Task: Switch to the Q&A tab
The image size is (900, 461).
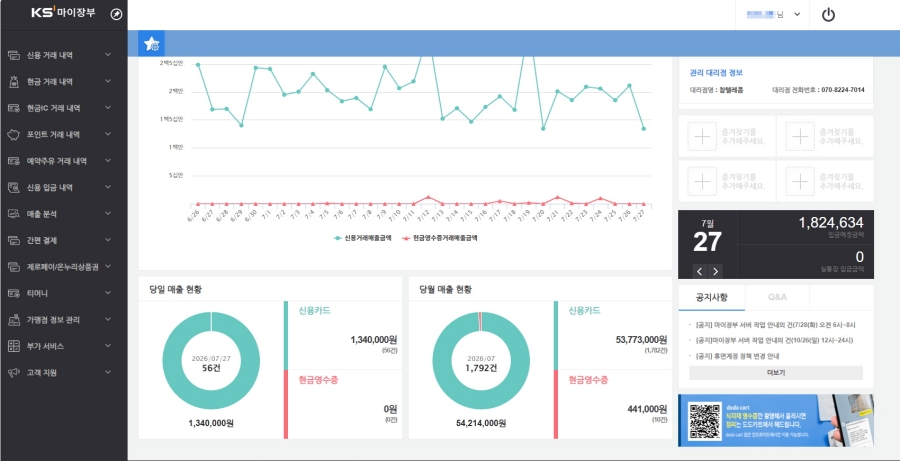Action: coord(777,297)
